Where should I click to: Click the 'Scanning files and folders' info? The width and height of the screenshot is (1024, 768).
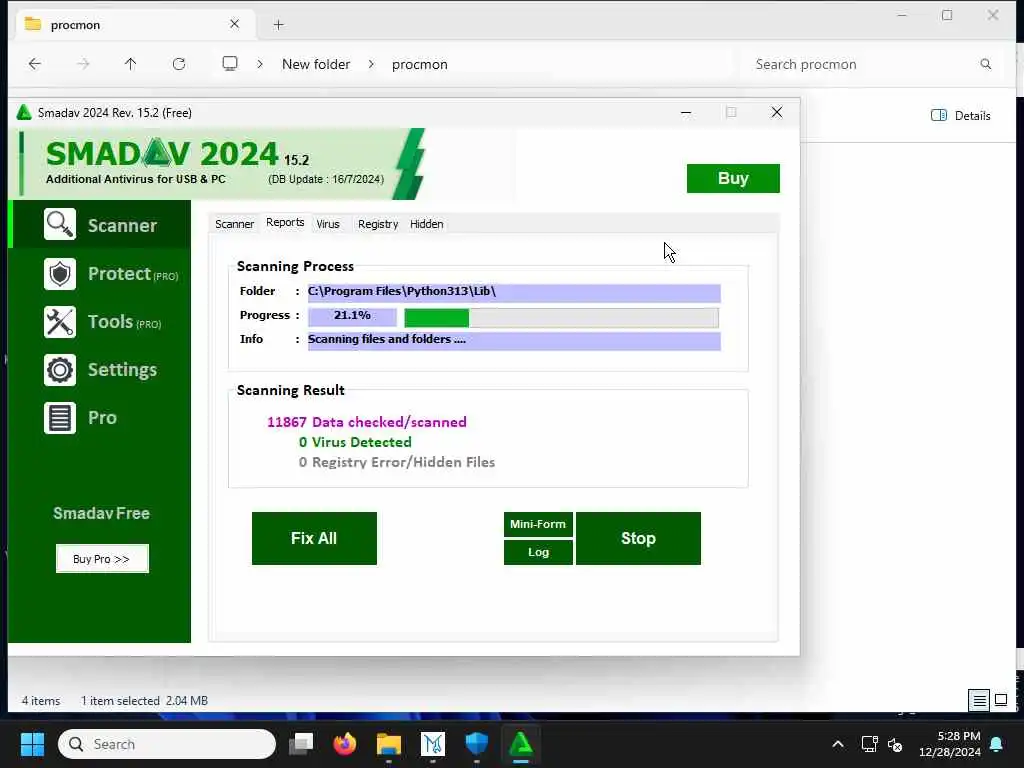(x=514, y=340)
